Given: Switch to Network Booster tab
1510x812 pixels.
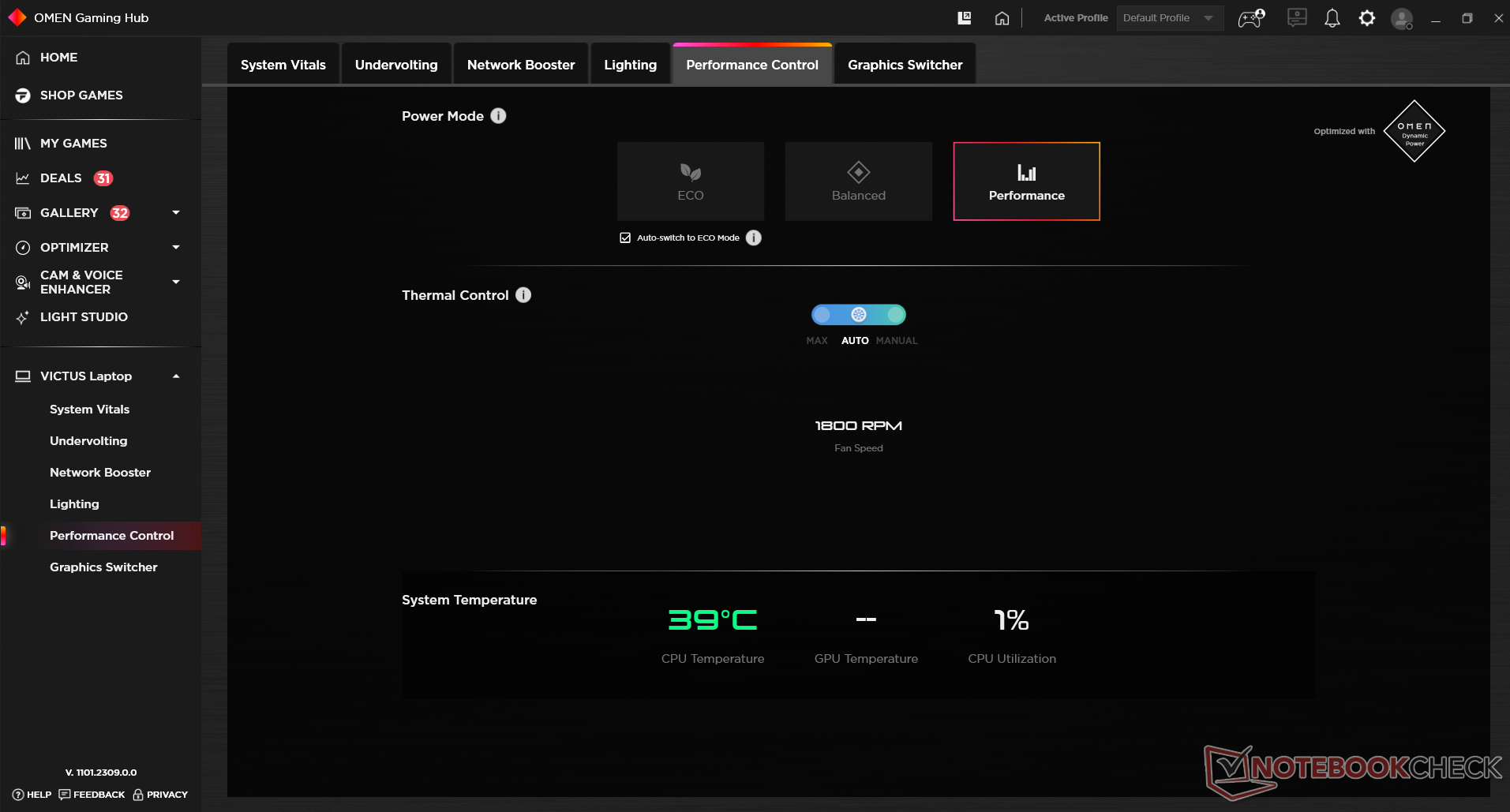Looking at the screenshot, I should click(x=521, y=65).
